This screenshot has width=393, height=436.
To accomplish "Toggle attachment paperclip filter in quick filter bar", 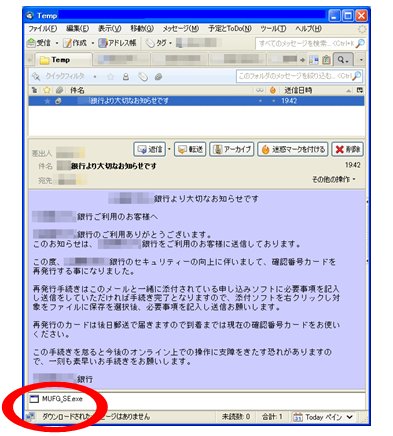I will point(143,77).
